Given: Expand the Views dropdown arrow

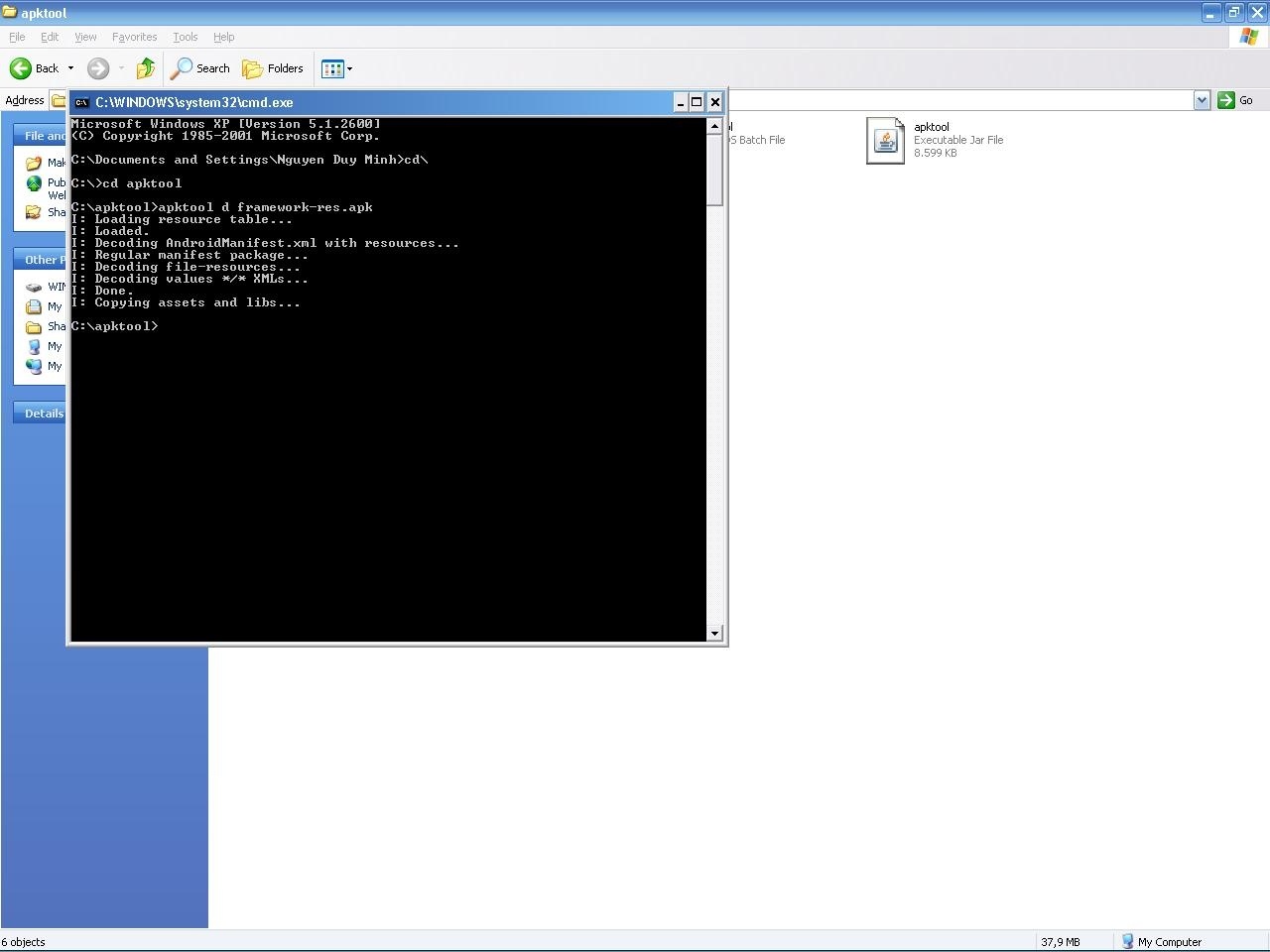Looking at the screenshot, I should pyautogui.click(x=349, y=68).
